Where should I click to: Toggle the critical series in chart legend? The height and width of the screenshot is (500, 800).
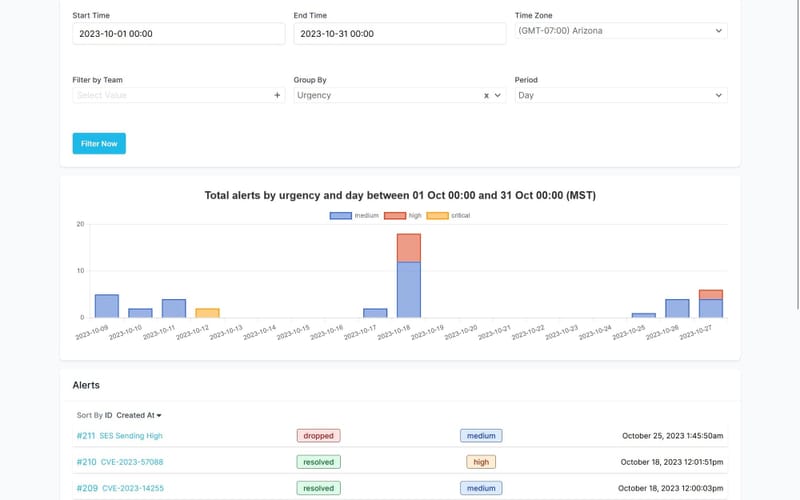click(448, 215)
